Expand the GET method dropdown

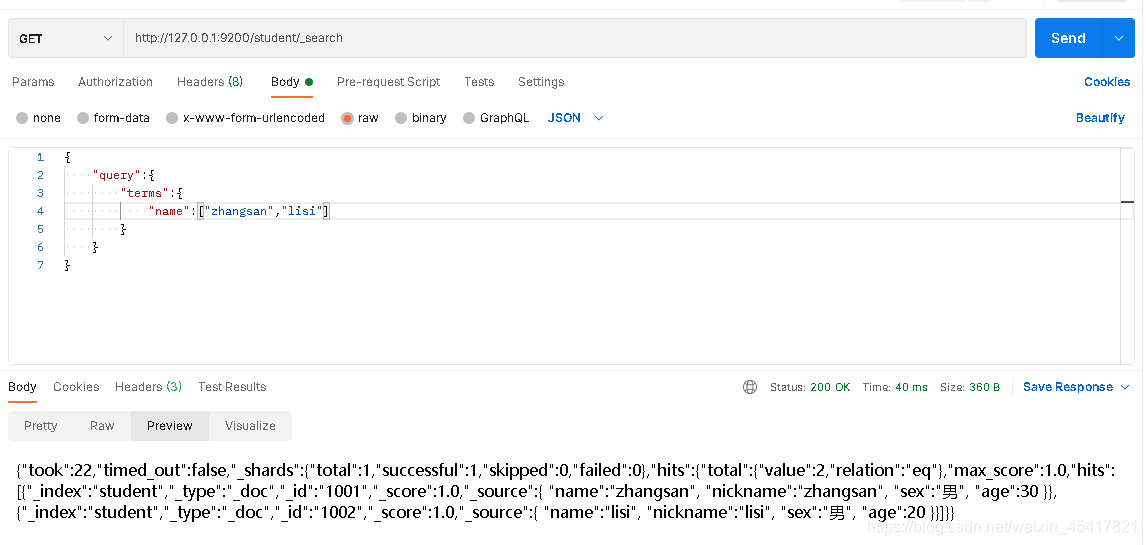[x=65, y=38]
